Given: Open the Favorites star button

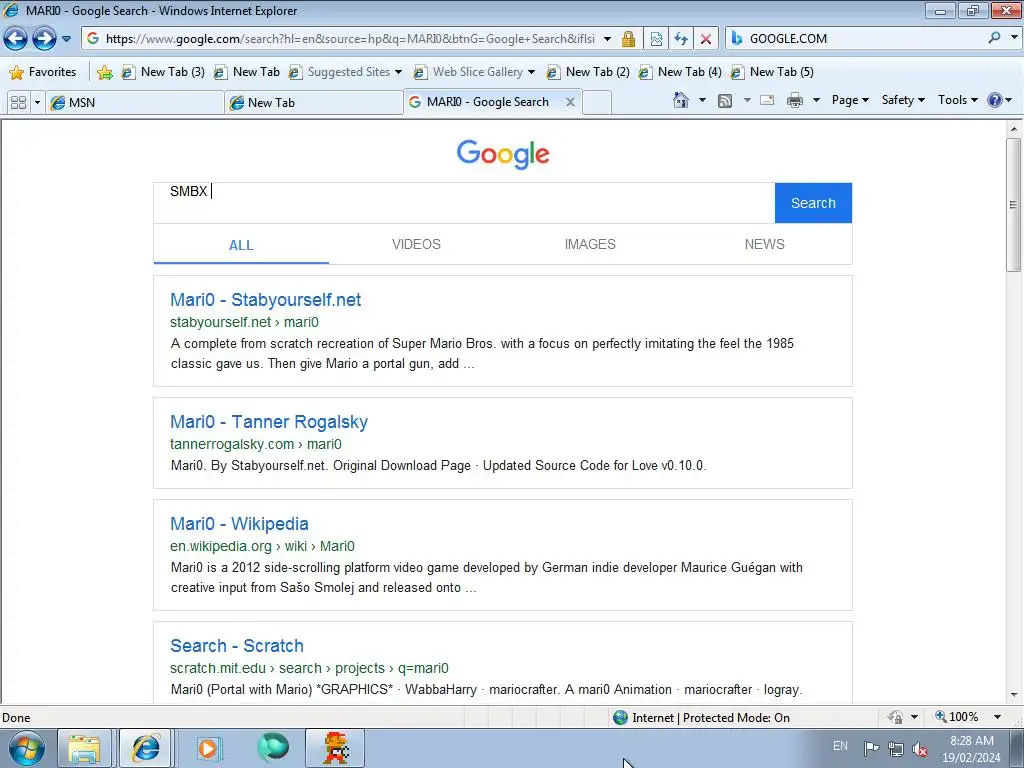Looking at the screenshot, I should [43, 72].
